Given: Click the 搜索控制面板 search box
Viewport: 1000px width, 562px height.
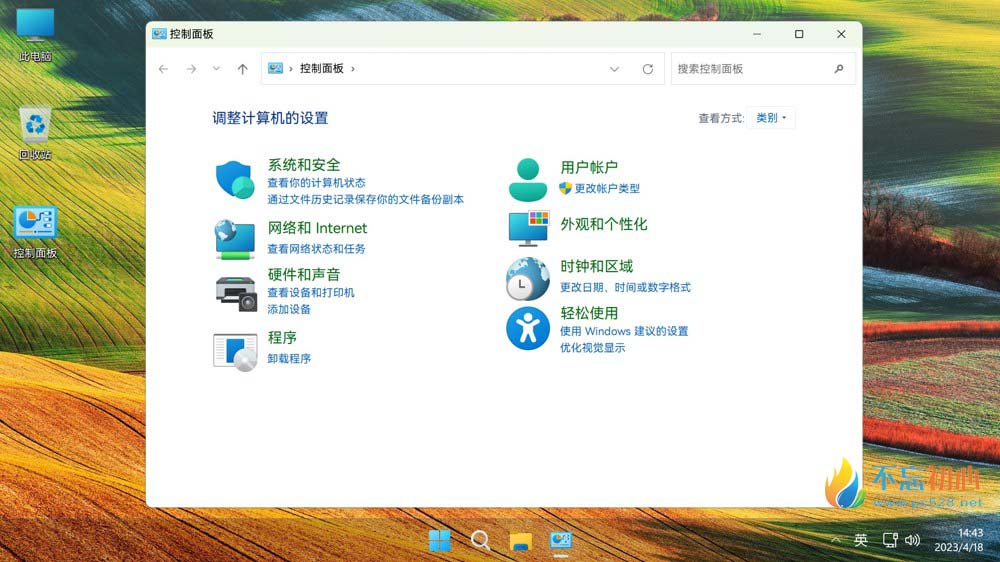Looking at the screenshot, I should pos(752,69).
